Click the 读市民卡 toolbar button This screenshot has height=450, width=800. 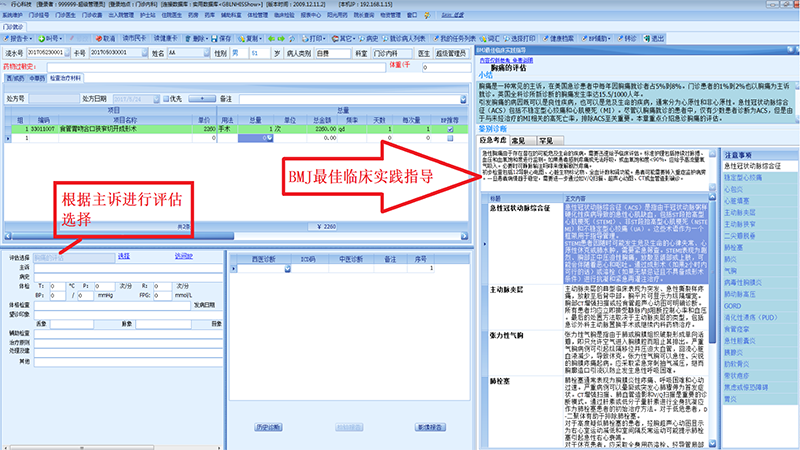coord(134,39)
